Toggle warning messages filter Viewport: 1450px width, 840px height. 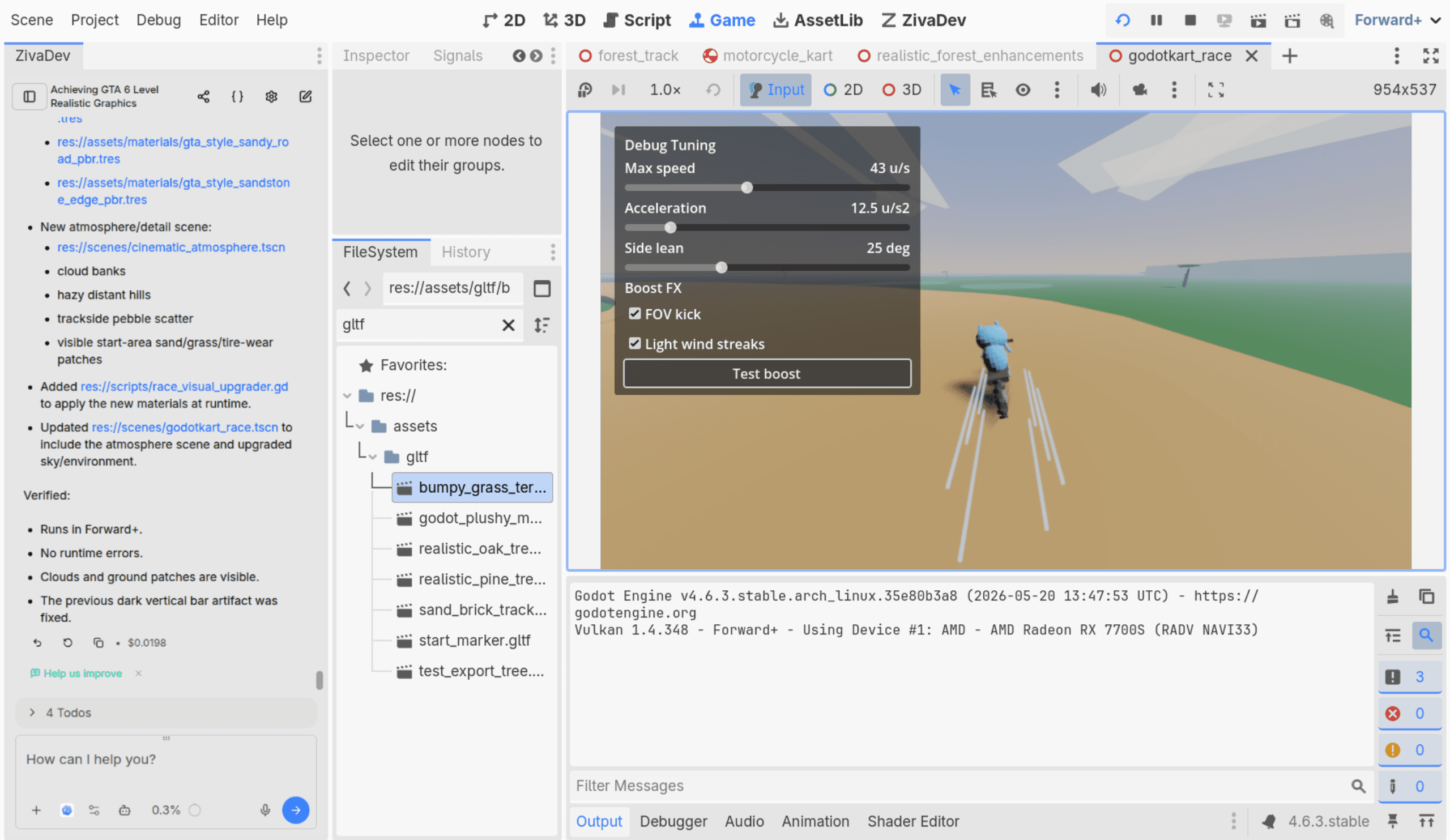coord(1410,751)
